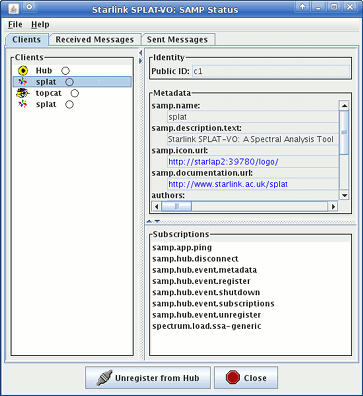Viewport: 363px width, 396px height.
Task: Click the Hub client icon
Action: [x=23, y=71]
